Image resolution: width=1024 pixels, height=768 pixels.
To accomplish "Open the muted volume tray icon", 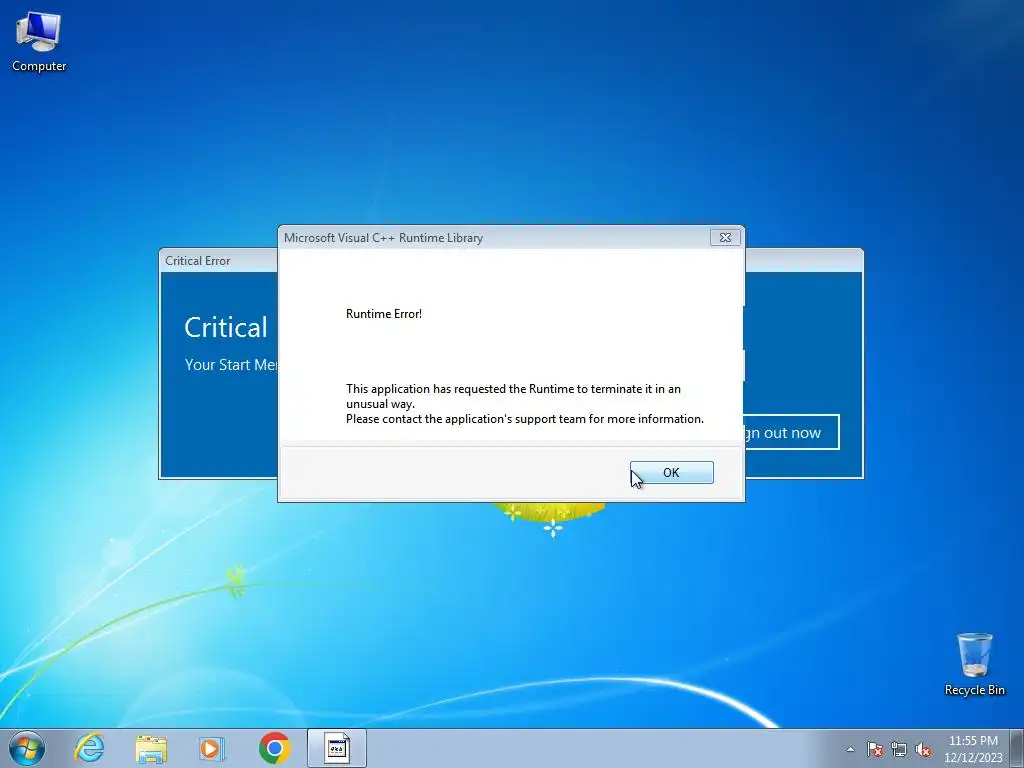I will click(923, 749).
